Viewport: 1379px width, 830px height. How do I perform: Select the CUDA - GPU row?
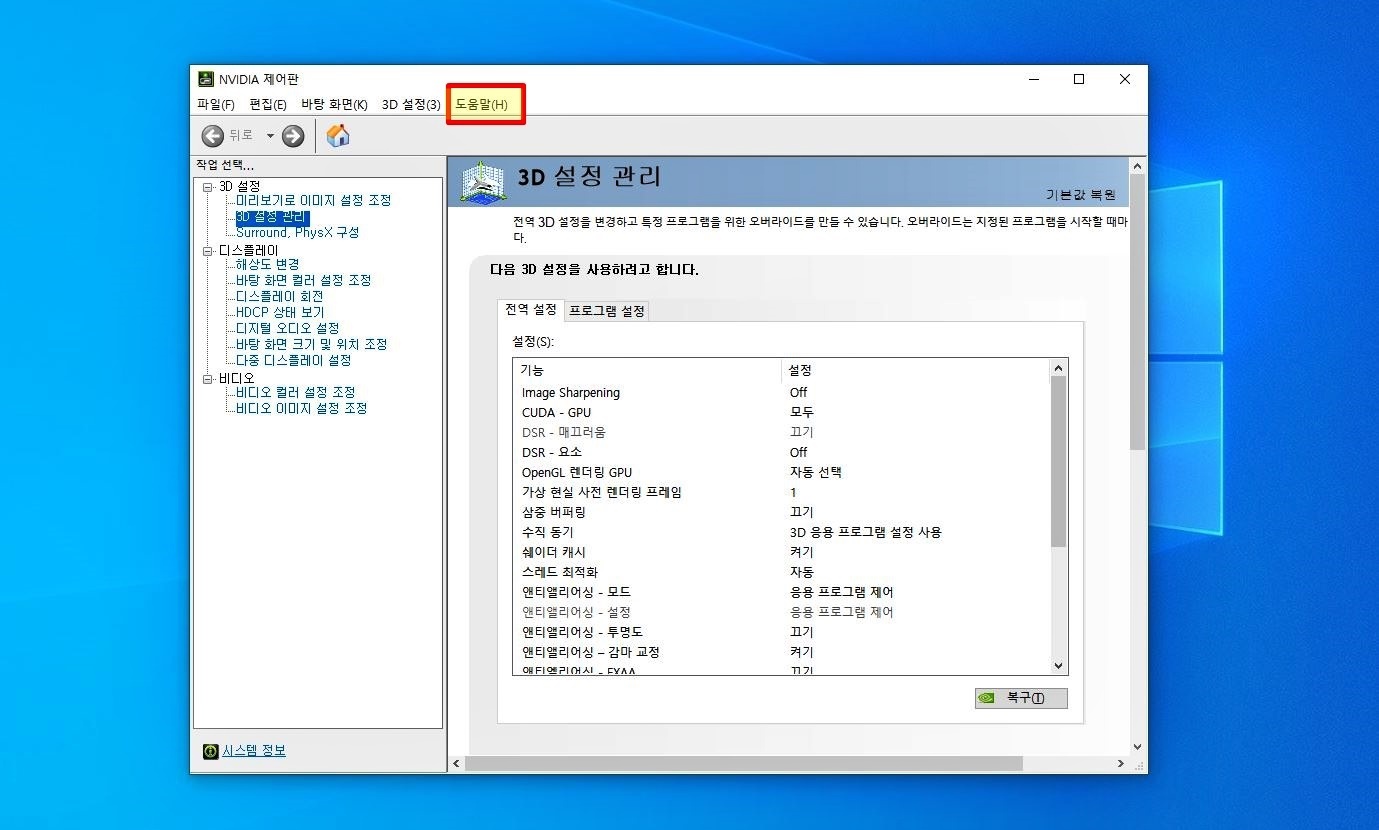tap(782, 412)
